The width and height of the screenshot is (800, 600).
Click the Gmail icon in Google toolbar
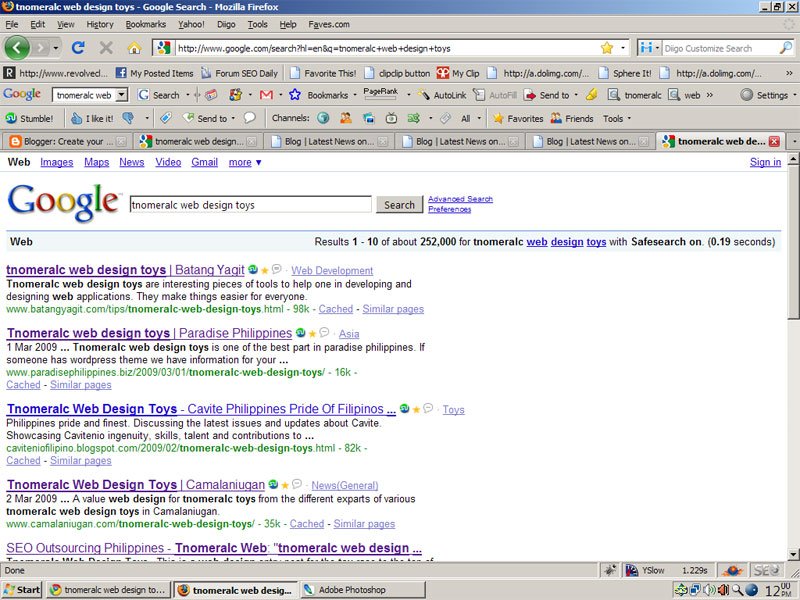pyautogui.click(x=266, y=95)
